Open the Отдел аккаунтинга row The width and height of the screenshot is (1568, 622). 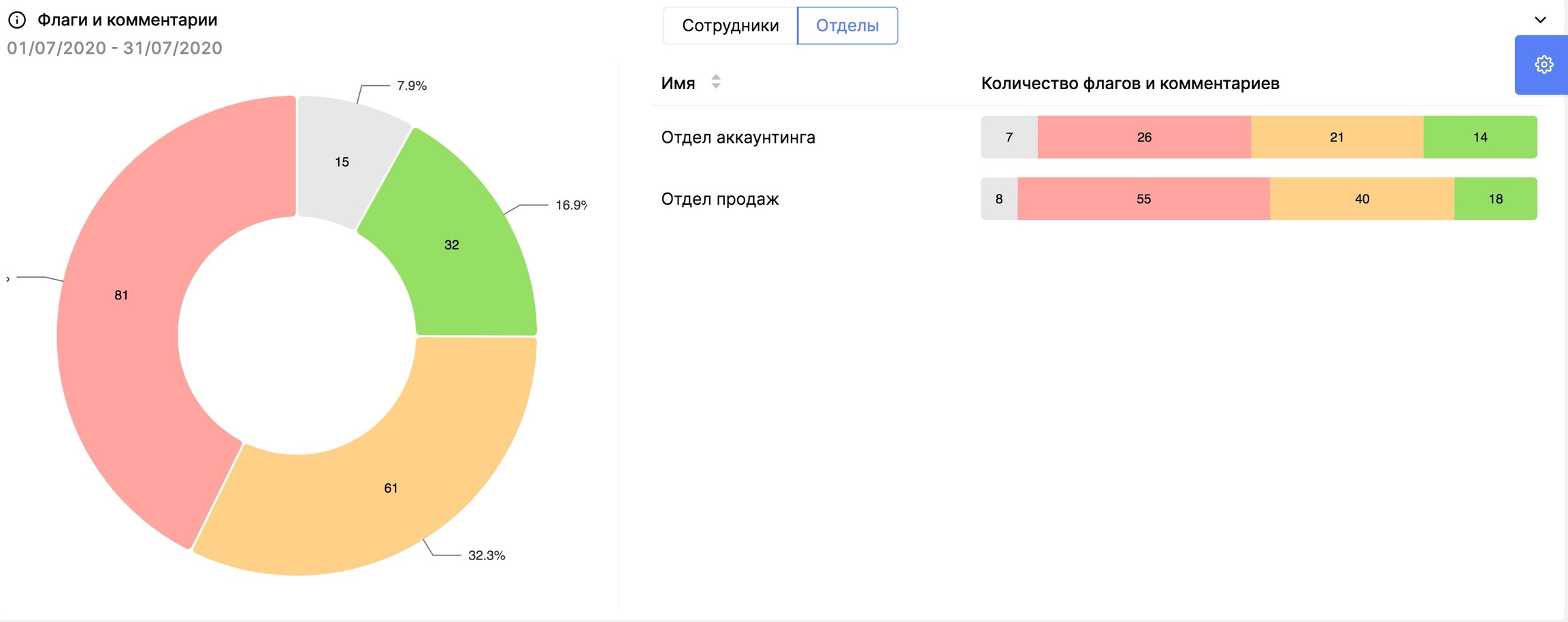pos(738,137)
